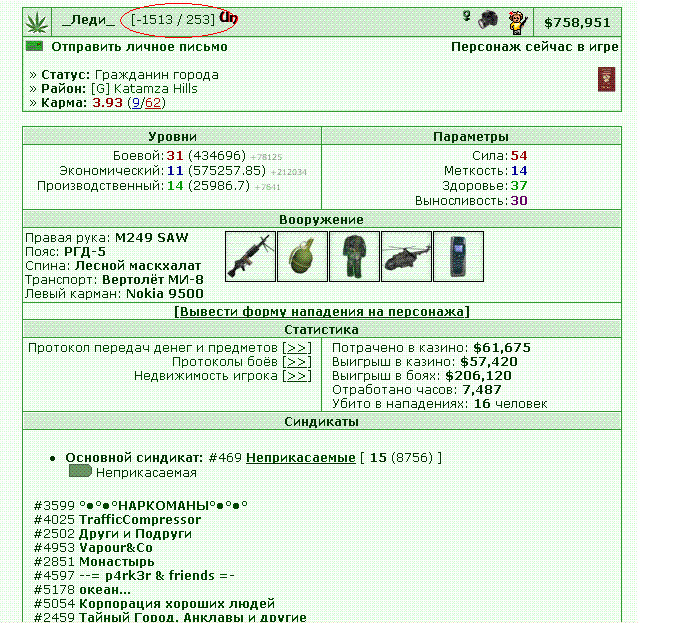The height and width of the screenshot is (623, 687).
Task: Open positive karma votes link 9
Action: tap(136, 103)
